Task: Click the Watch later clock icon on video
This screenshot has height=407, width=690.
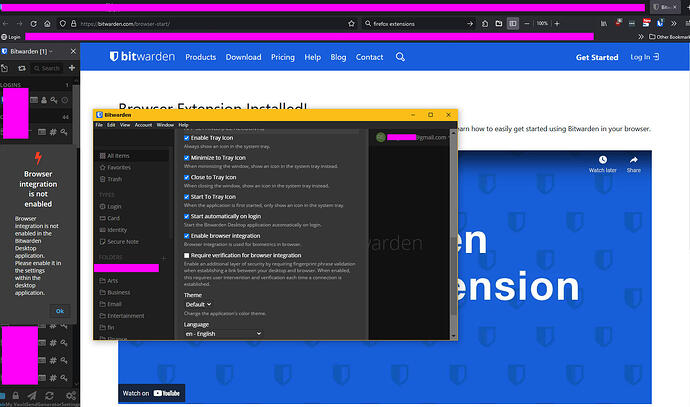Action: pyautogui.click(x=602, y=160)
